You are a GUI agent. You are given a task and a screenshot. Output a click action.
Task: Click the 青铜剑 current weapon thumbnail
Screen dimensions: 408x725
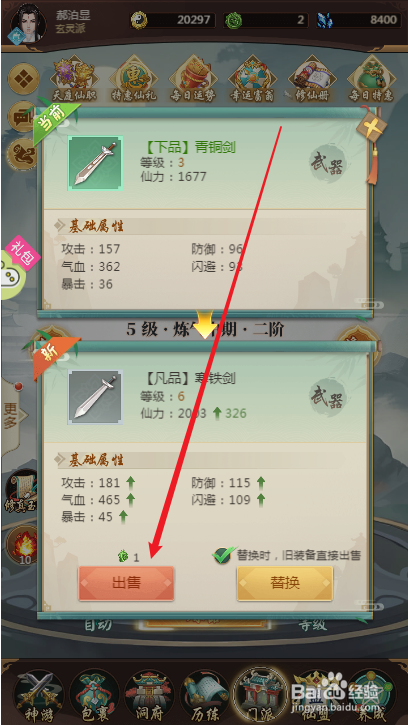pos(95,163)
